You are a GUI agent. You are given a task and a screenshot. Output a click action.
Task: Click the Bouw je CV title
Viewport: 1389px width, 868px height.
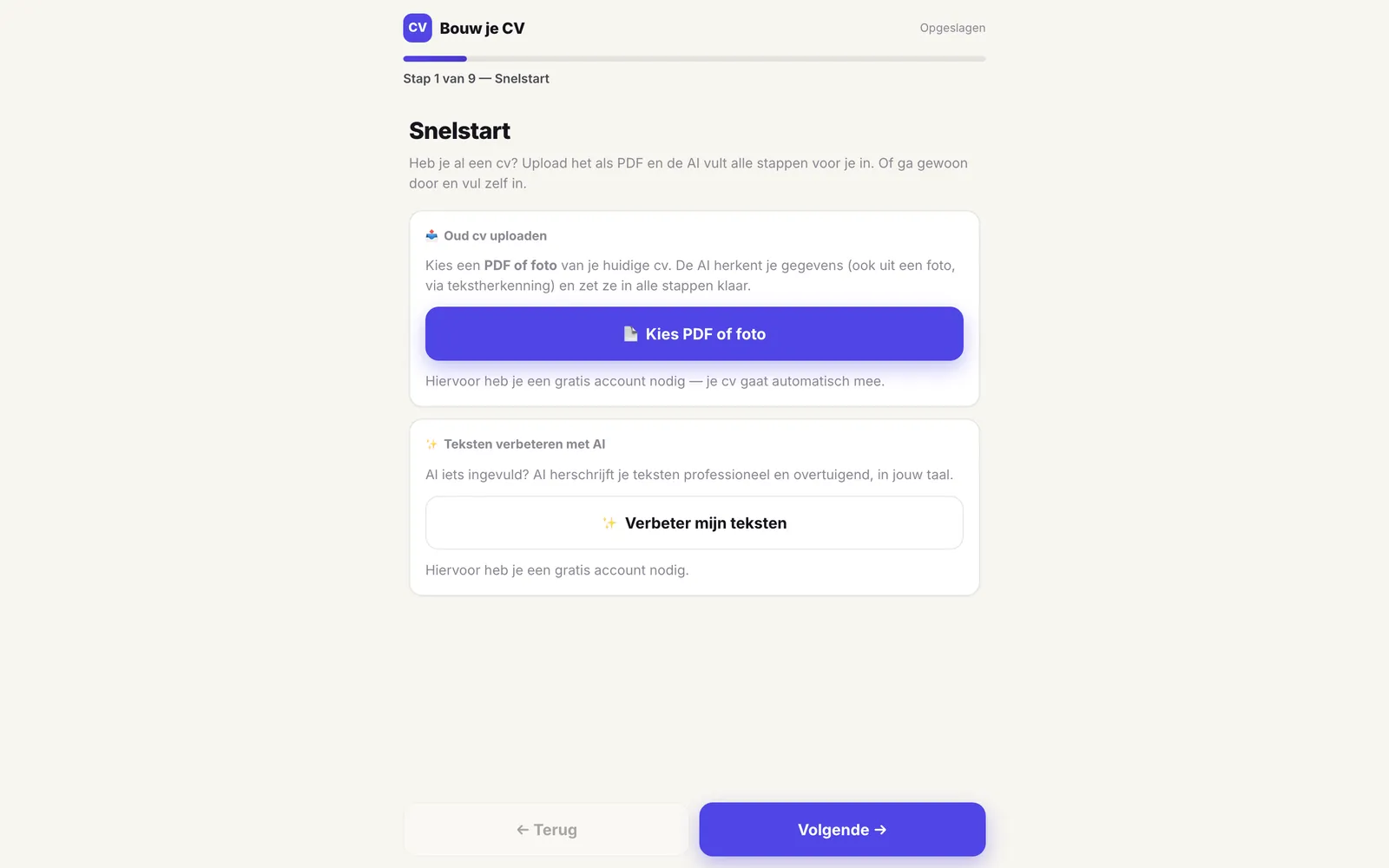pos(482,28)
